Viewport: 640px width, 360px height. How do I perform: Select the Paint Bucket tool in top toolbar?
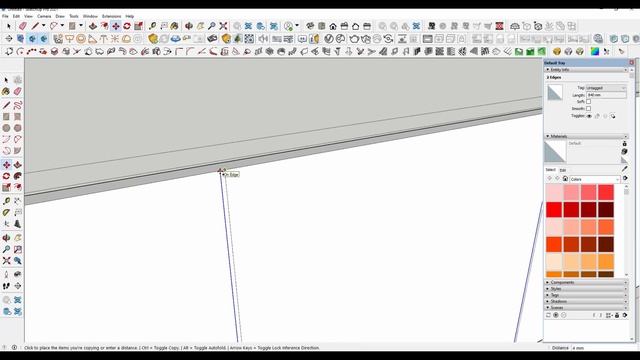pos(175,26)
